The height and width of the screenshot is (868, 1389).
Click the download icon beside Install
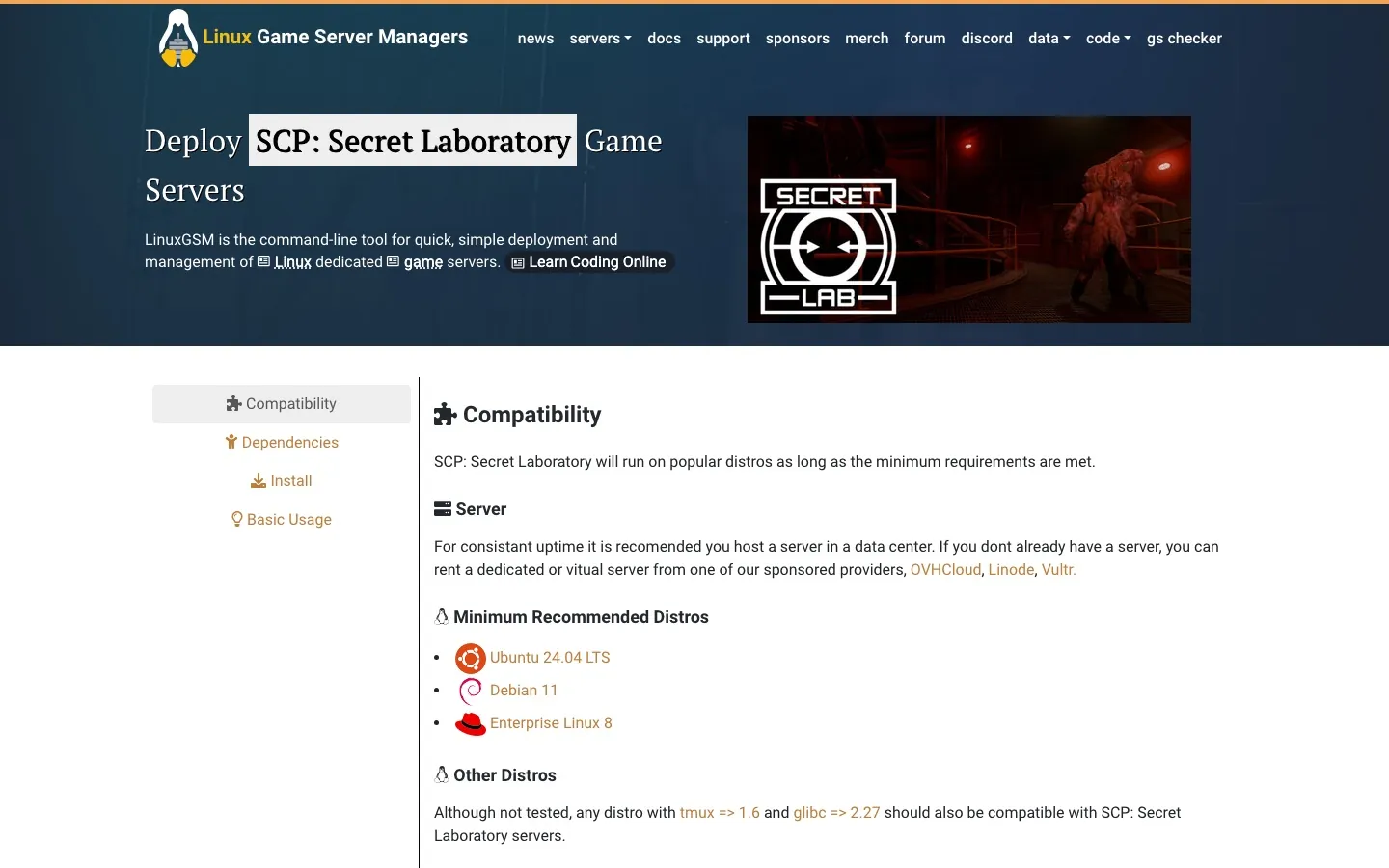[259, 481]
